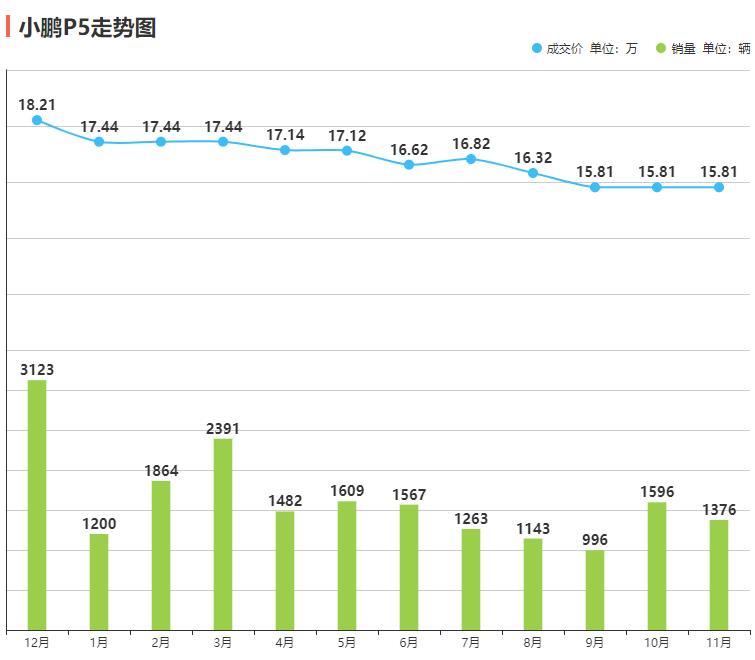This screenshot has height=660, width=755.
Task: Click the 996 sales bar for 9月
Action: coord(595,590)
